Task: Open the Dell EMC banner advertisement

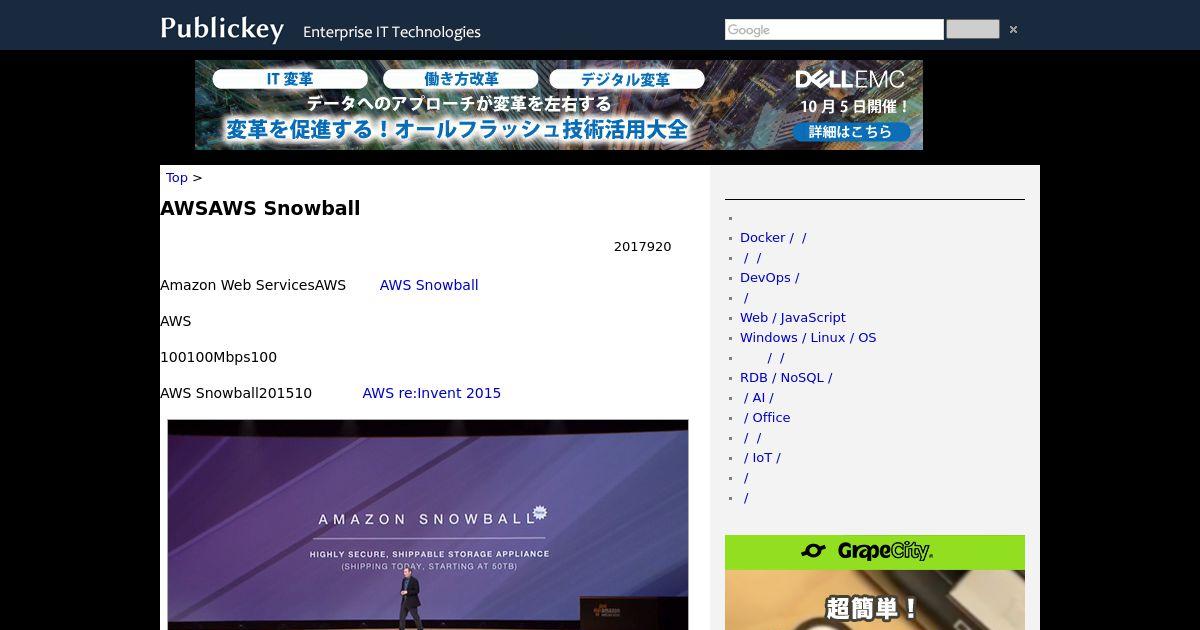Action: [559, 105]
